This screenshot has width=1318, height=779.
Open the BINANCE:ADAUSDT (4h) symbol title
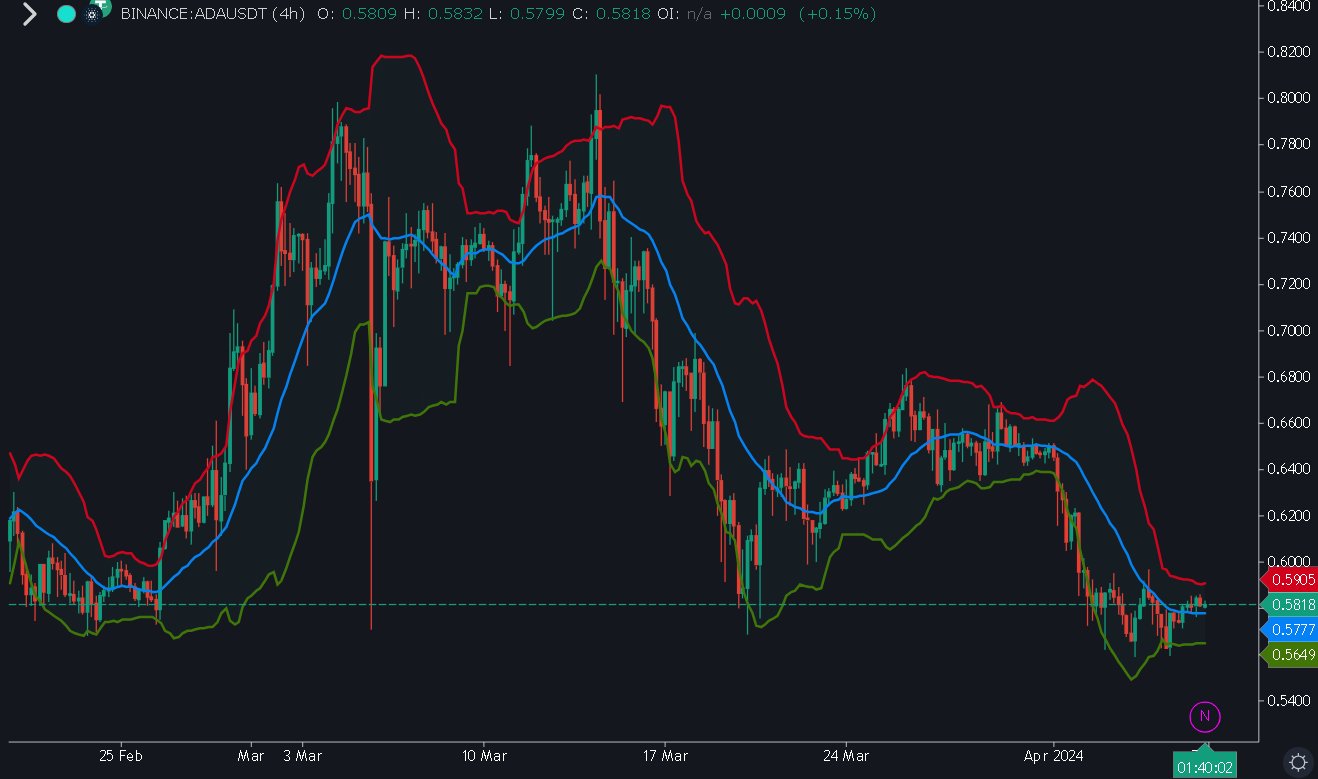(x=212, y=14)
